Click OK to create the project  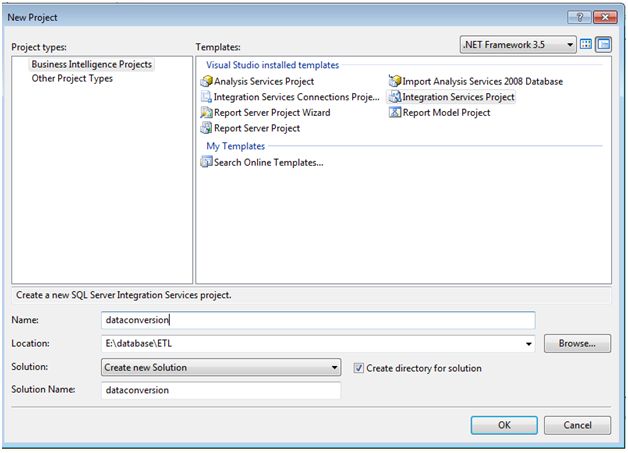(504, 425)
